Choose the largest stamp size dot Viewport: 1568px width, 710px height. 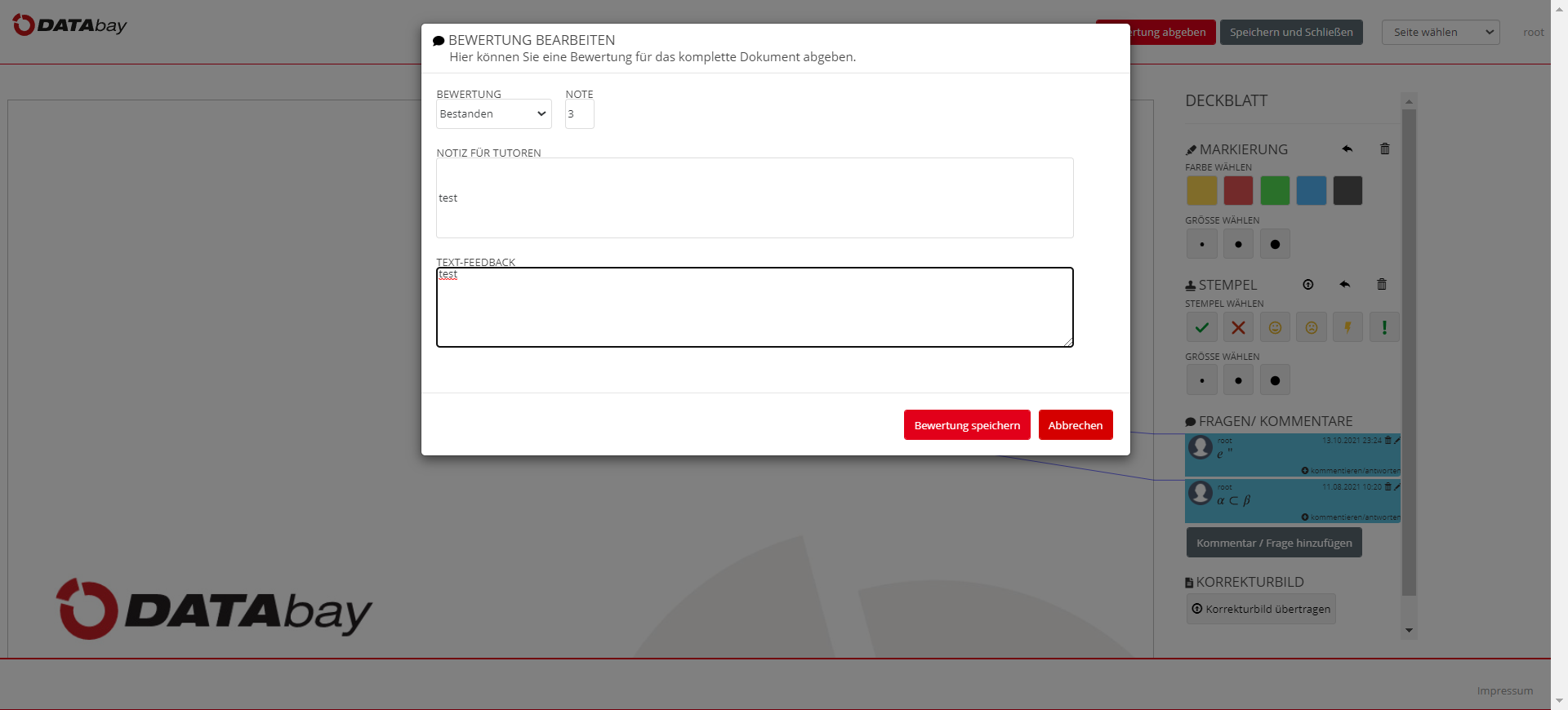(1275, 380)
